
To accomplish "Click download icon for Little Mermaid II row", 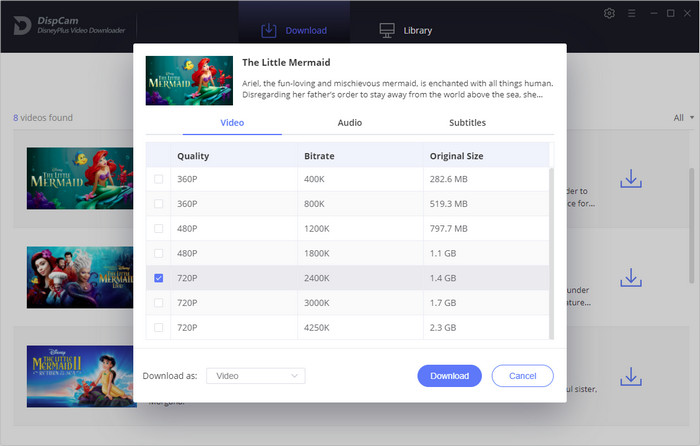I will pos(631,377).
